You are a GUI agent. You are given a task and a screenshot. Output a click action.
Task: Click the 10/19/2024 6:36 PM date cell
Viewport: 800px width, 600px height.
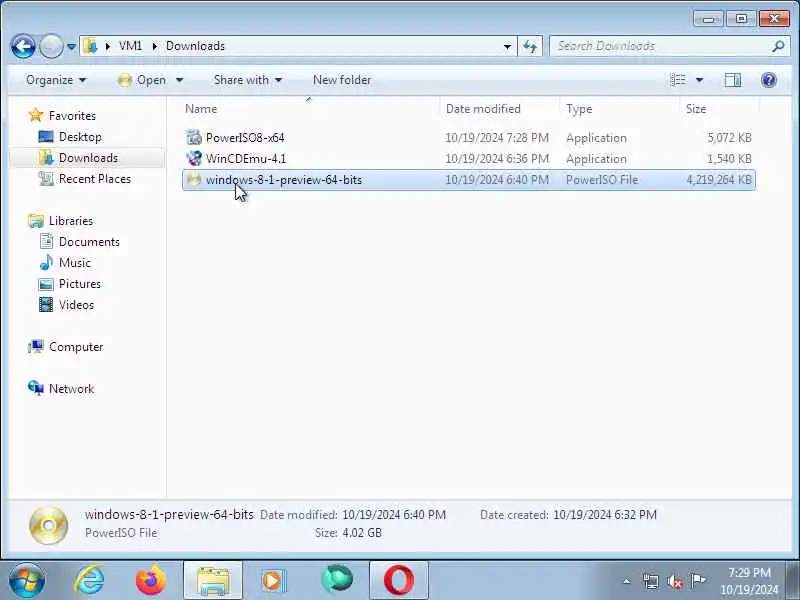point(497,159)
